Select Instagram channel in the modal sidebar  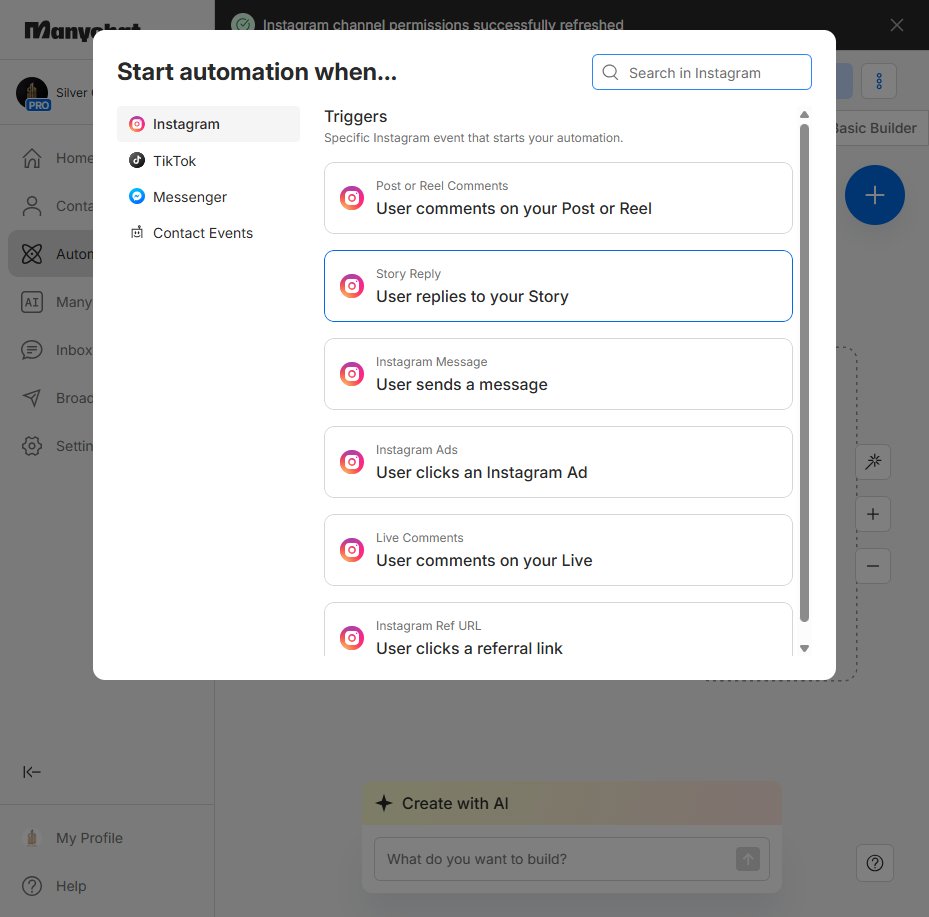pyautogui.click(x=208, y=124)
